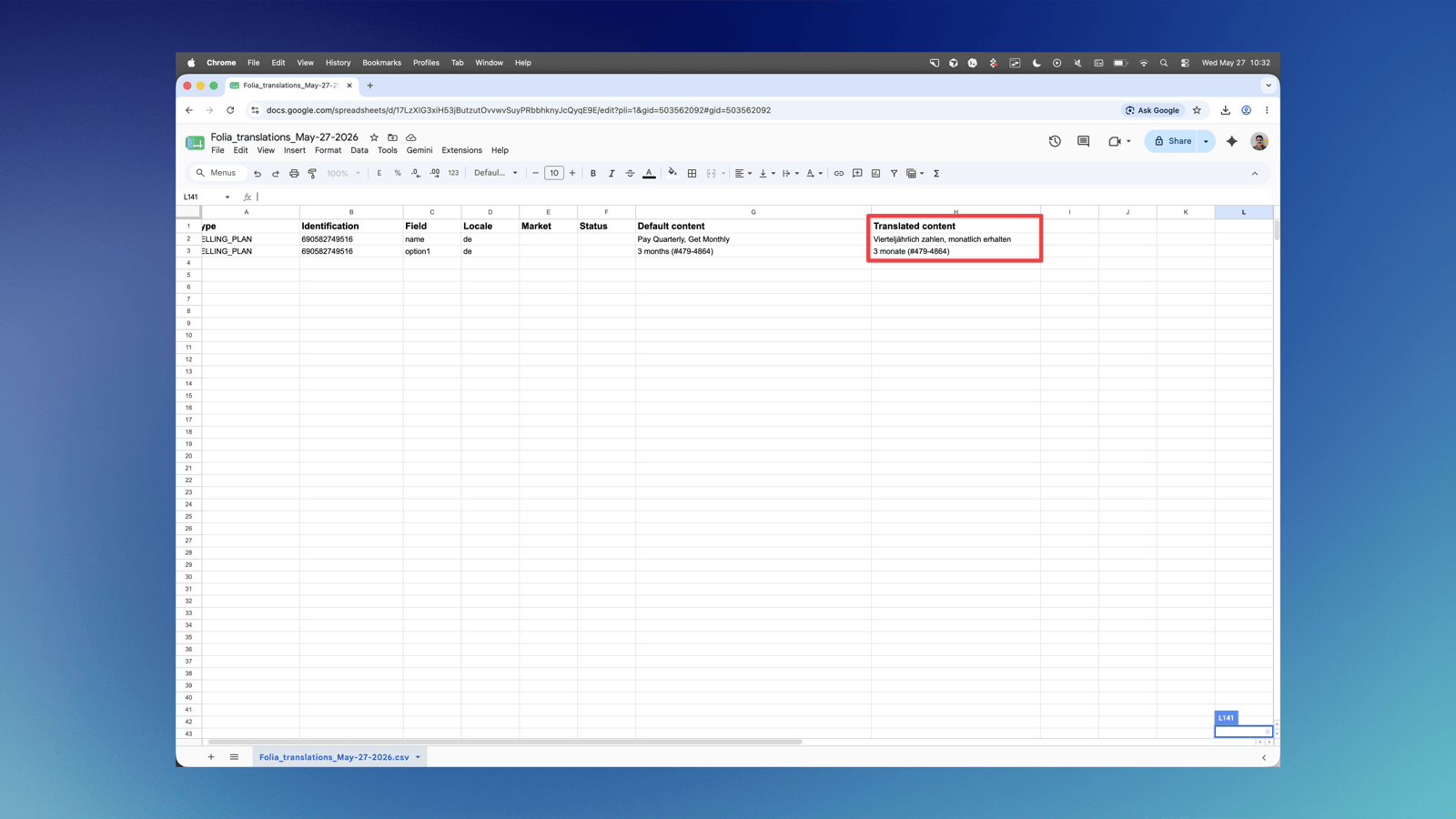Open Google account avatar
This screenshot has width=1456, height=819.
(x=1259, y=141)
